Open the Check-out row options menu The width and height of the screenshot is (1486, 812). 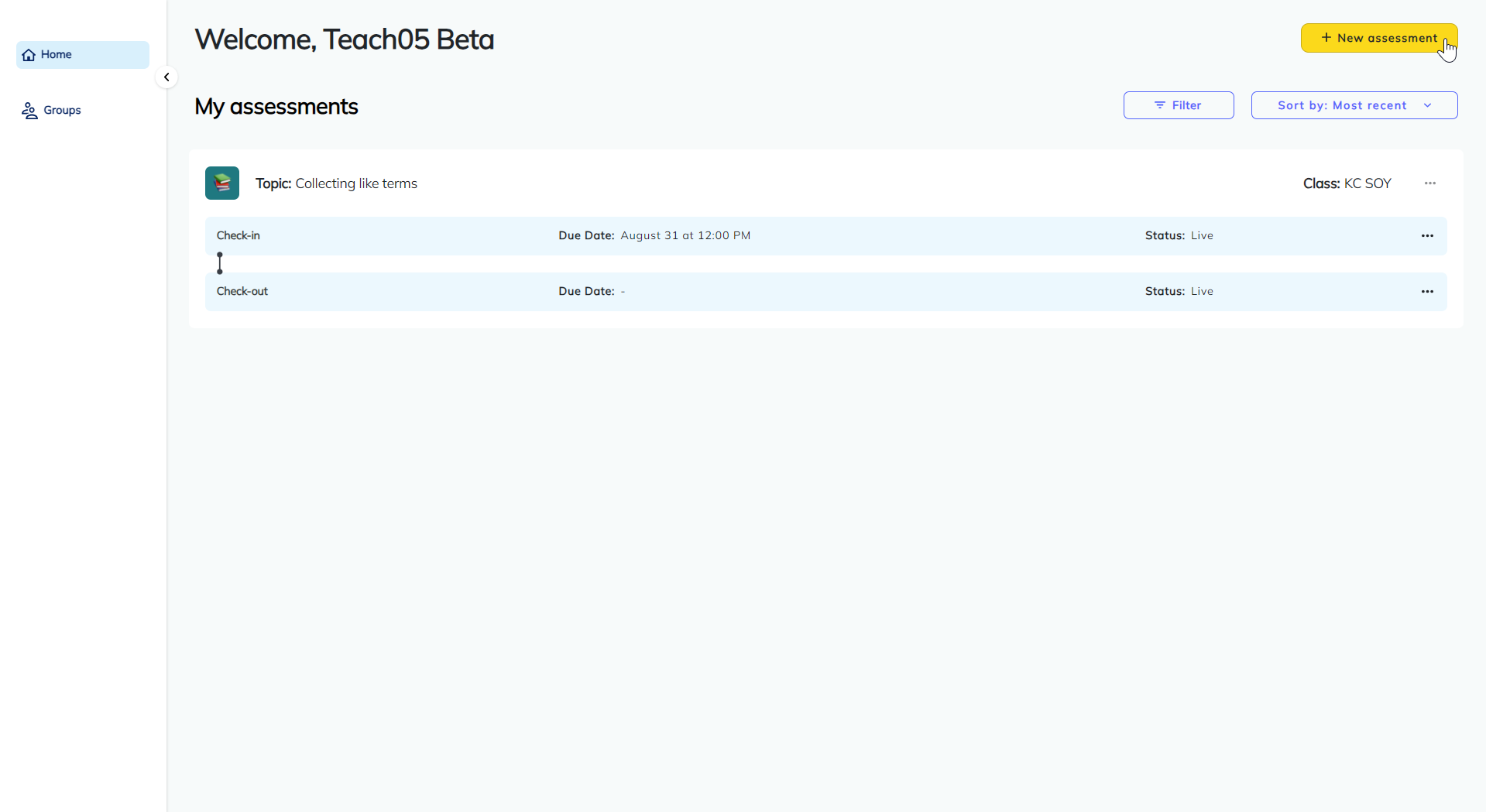(x=1426, y=292)
